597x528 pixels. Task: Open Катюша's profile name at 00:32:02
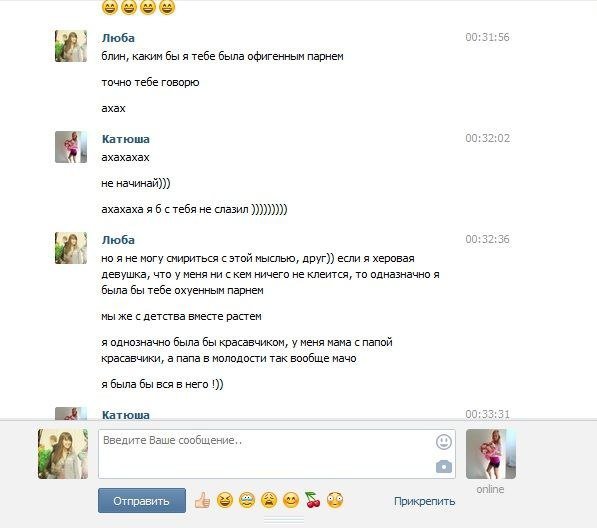[126, 139]
